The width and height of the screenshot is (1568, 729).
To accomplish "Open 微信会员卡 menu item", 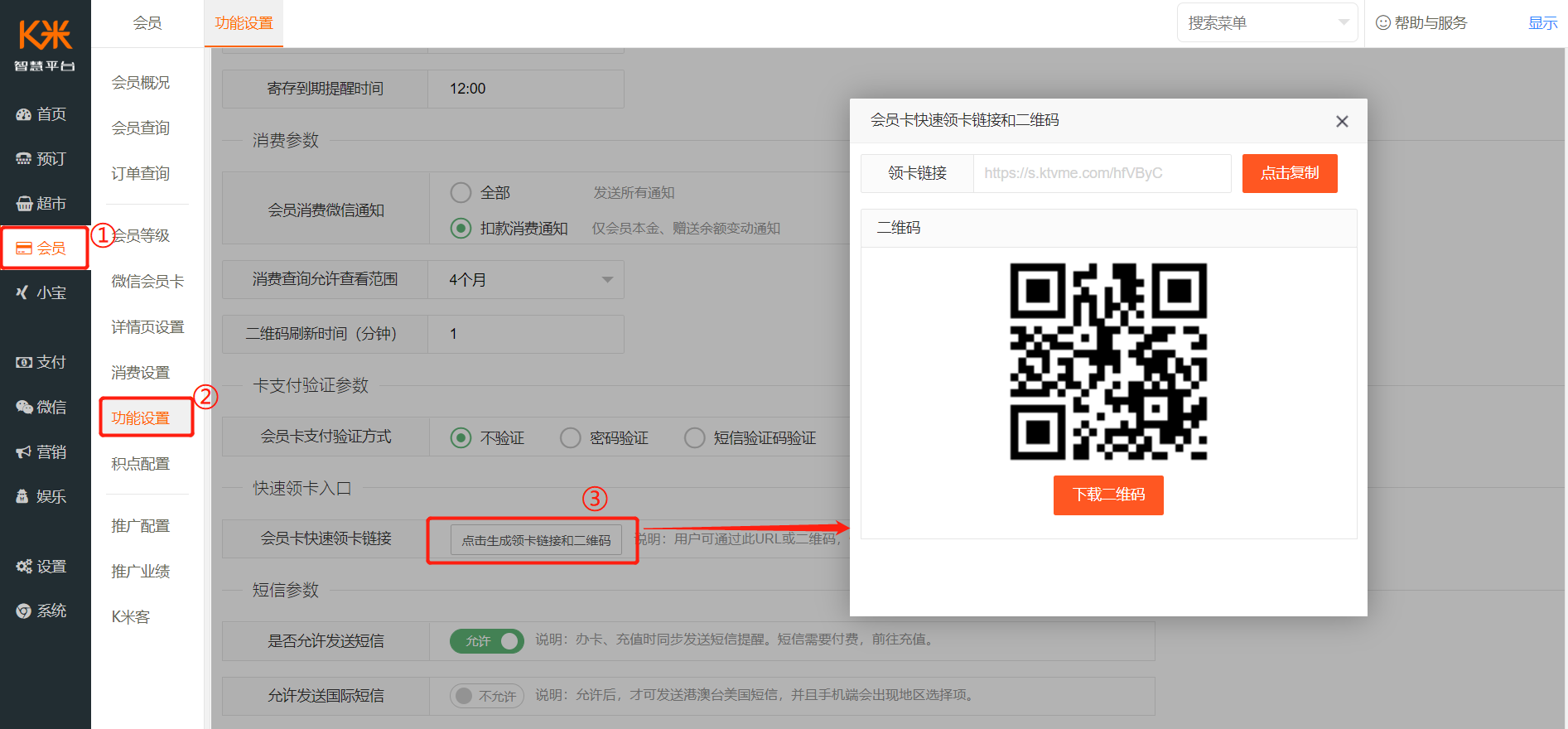I will click(147, 282).
